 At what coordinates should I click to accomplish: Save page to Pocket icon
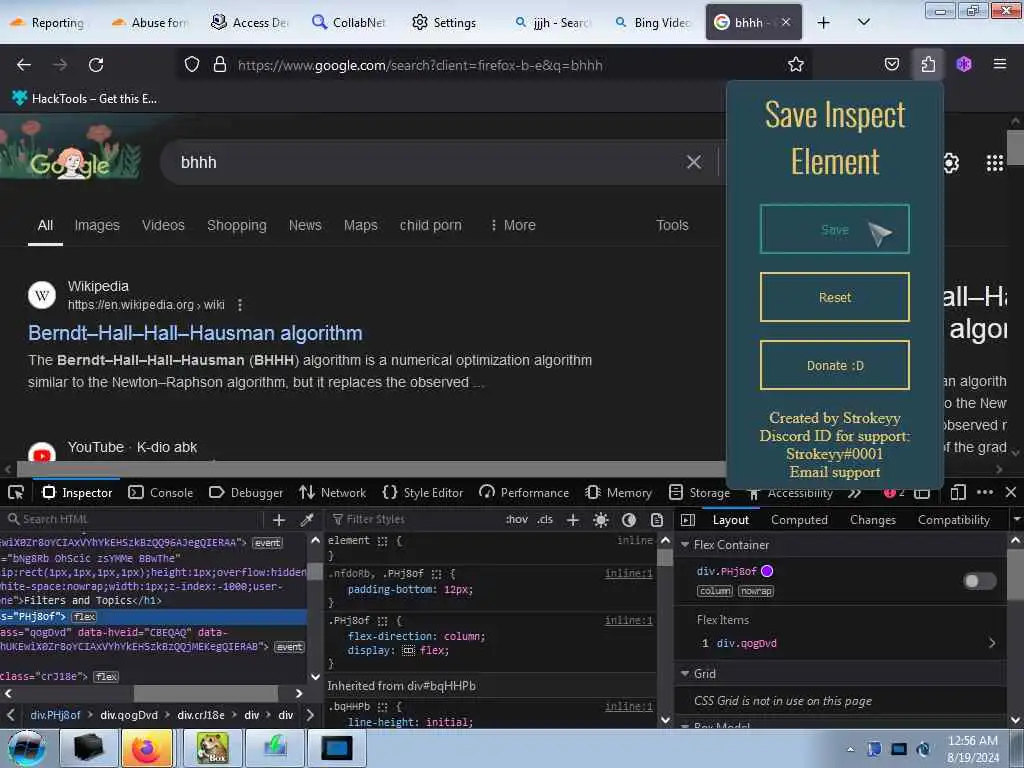[x=891, y=65]
